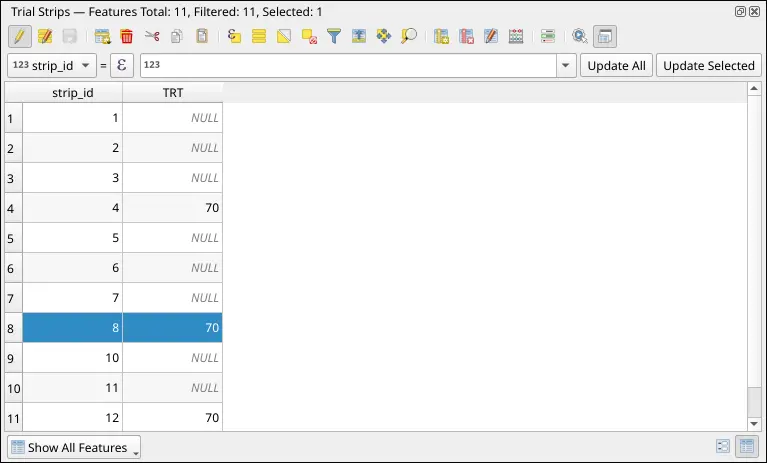Click the funnel filter icon
Image resolution: width=767 pixels, height=463 pixels.
334,37
